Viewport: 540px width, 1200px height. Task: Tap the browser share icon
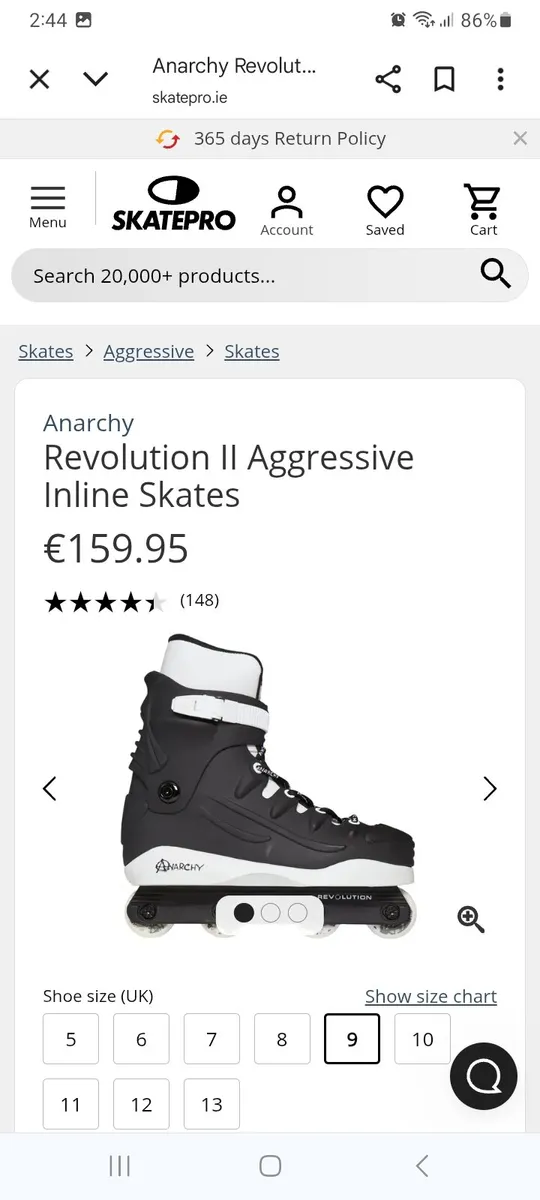(x=388, y=79)
